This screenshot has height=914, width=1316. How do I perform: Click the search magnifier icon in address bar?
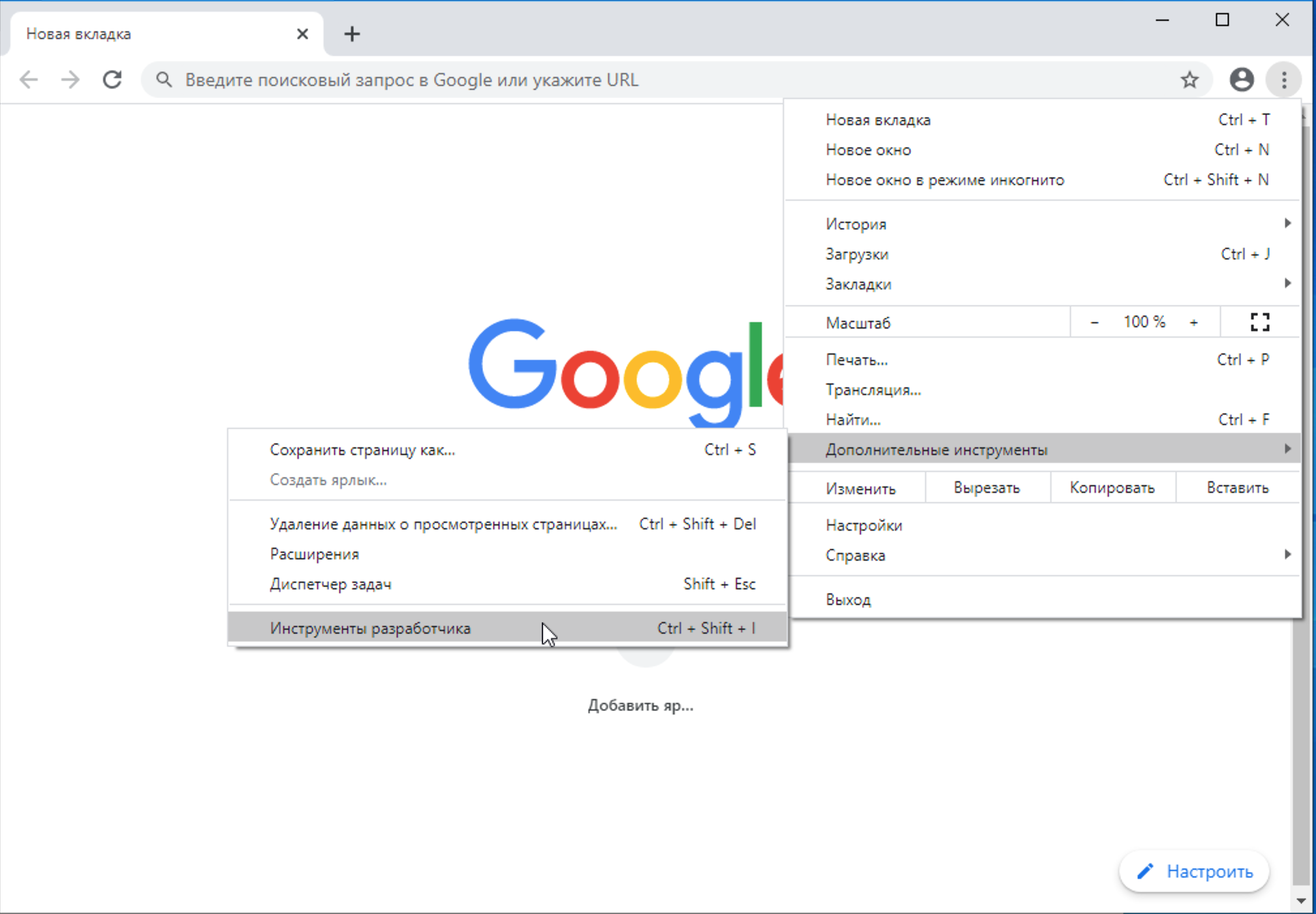[164, 80]
